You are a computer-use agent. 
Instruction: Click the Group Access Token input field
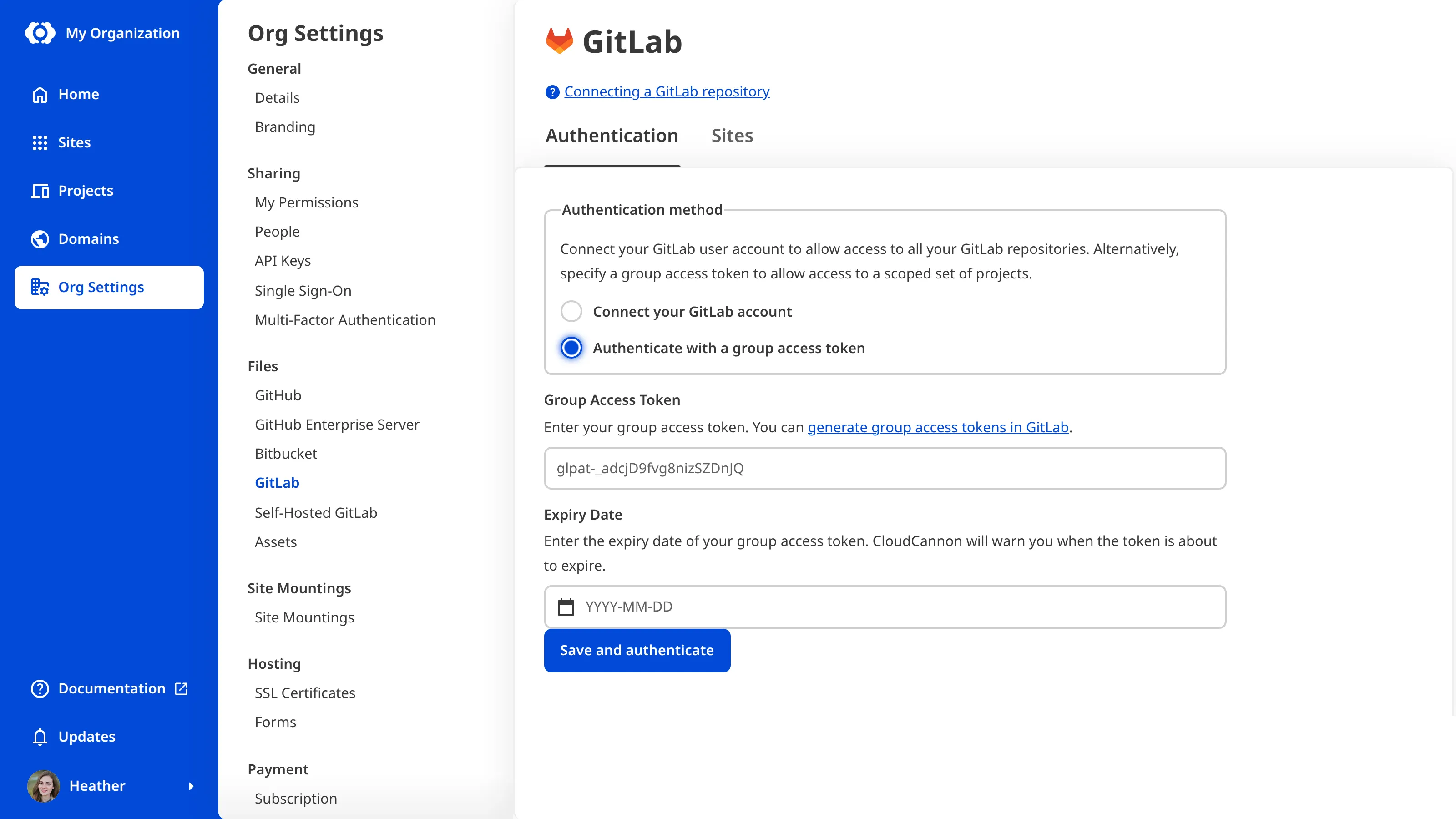[x=885, y=468]
